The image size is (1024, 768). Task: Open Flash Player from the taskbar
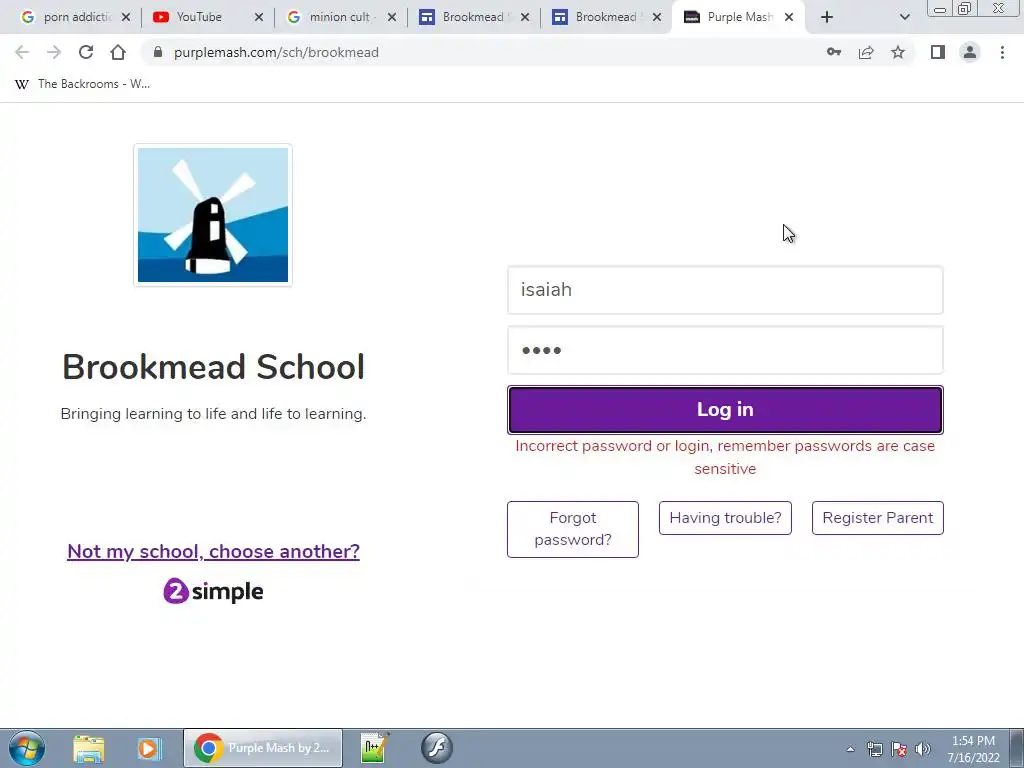(436, 748)
